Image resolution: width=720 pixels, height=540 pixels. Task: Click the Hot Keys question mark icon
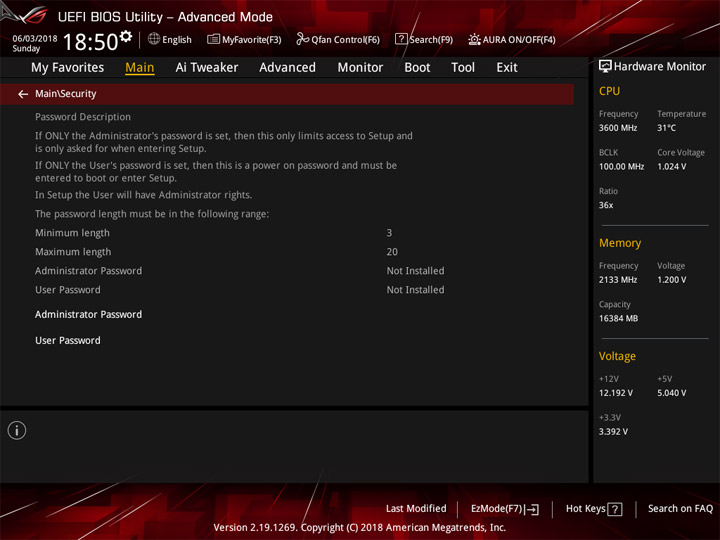pos(615,509)
